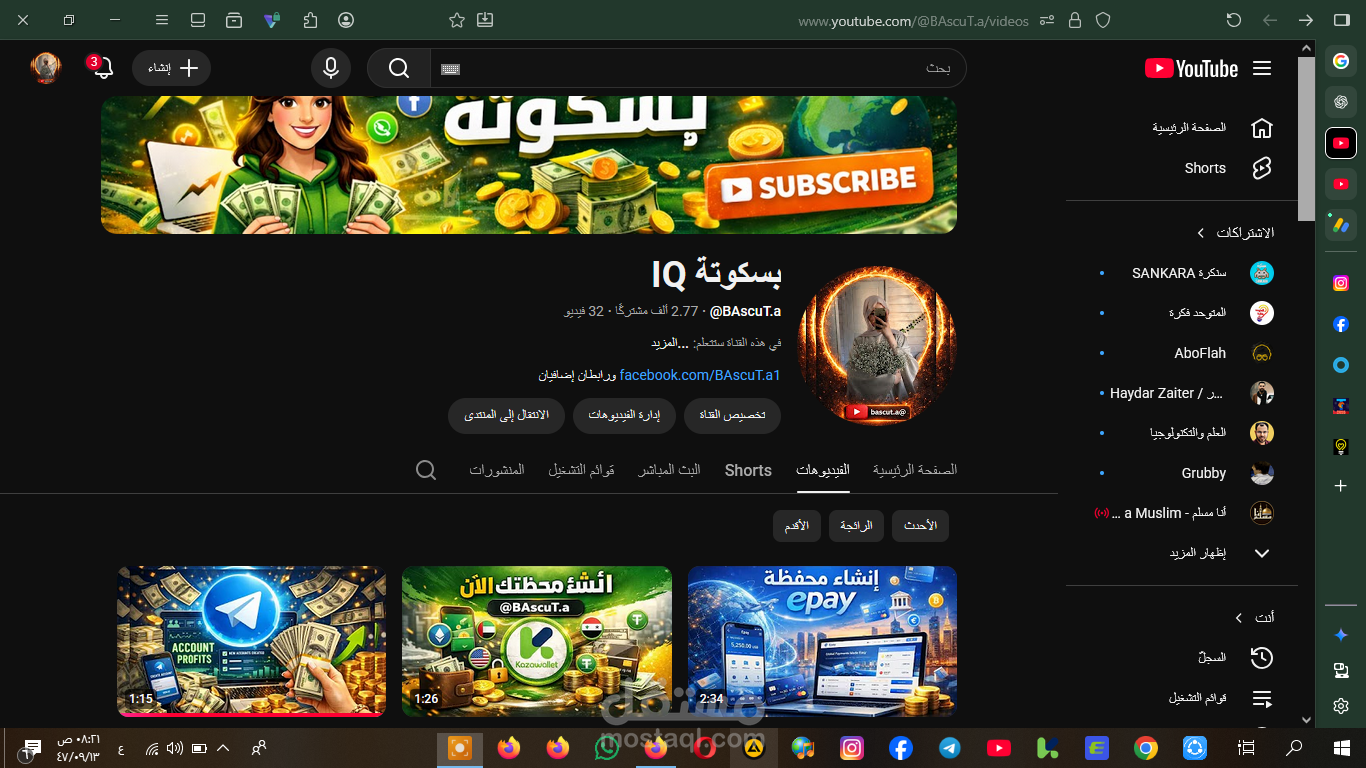Open Instagram in the browser sidebar
The height and width of the screenshot is (768, 1366).
pyautogui.click(x=1341, y=283)
